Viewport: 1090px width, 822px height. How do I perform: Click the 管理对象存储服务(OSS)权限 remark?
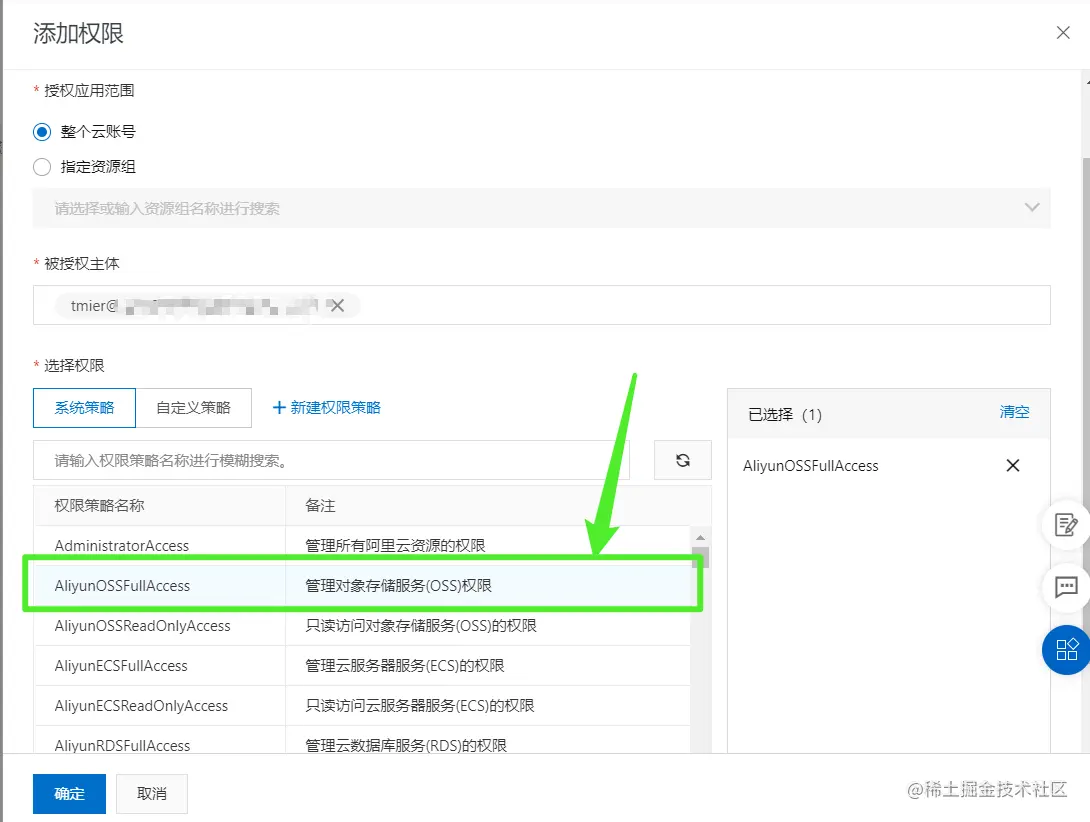click(398, 586)
